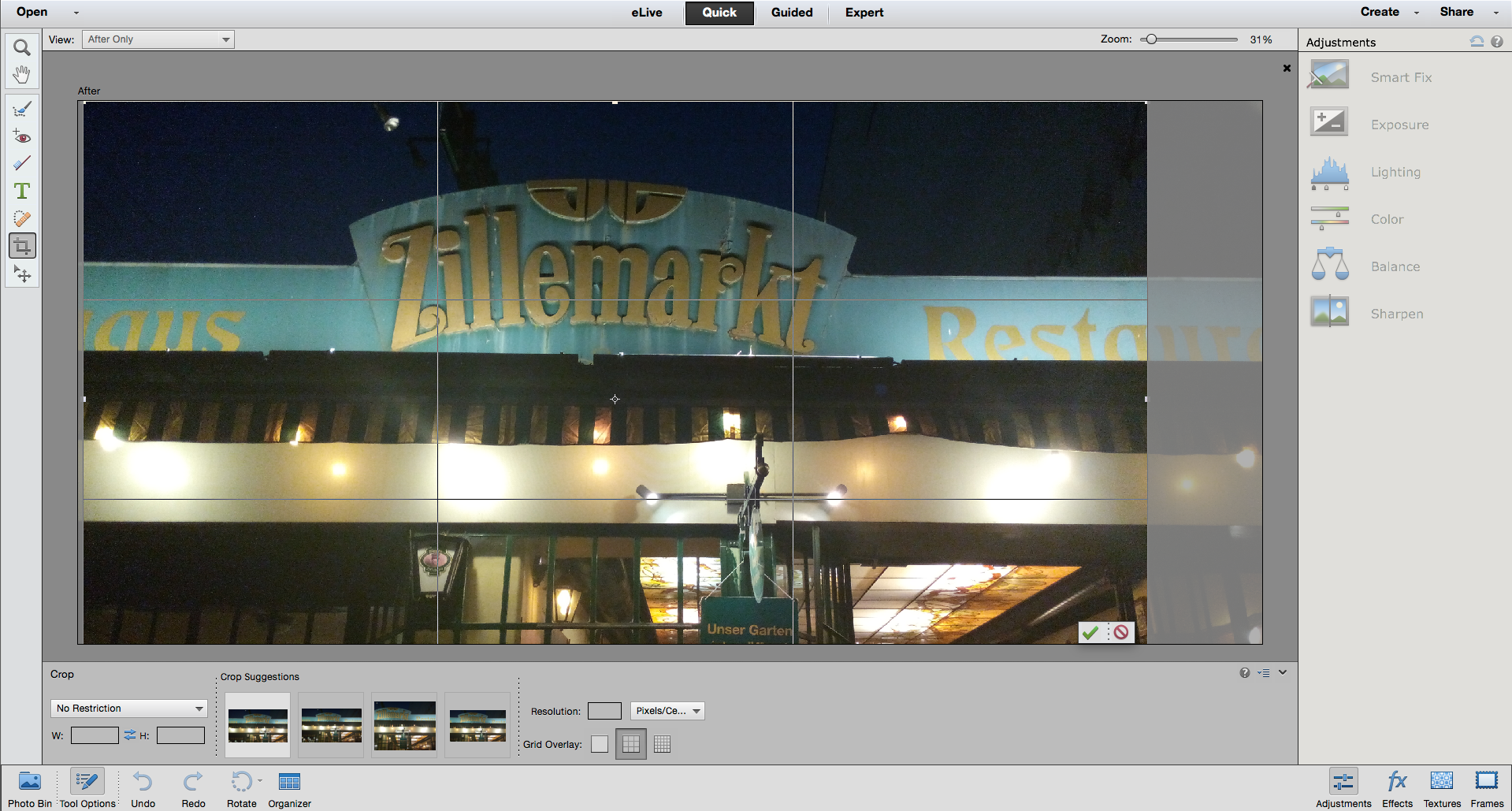This screenshot has width=1512, height=811.
Task: Select the Zoom tool
Action: pos(22,48)
